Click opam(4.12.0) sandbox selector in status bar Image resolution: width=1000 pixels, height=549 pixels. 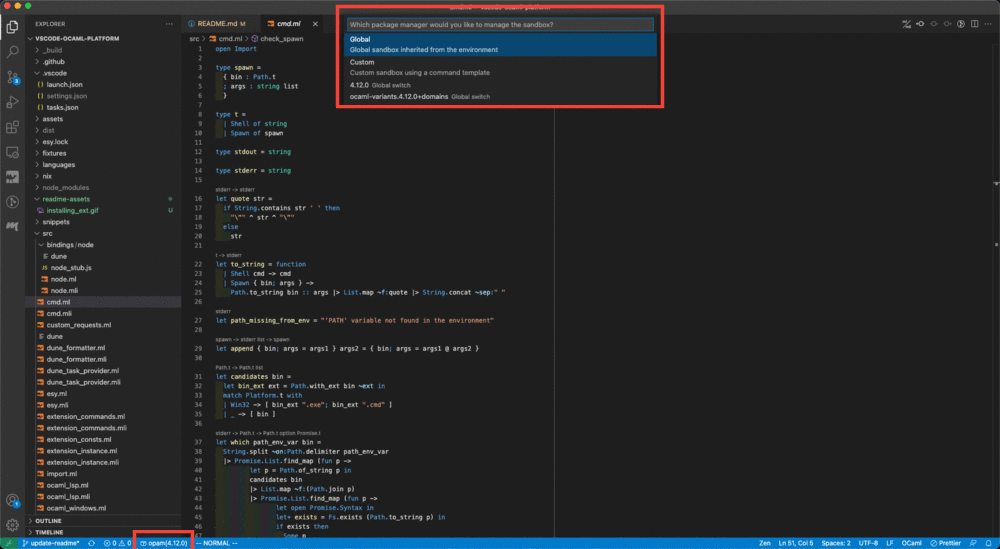[163, 543]
